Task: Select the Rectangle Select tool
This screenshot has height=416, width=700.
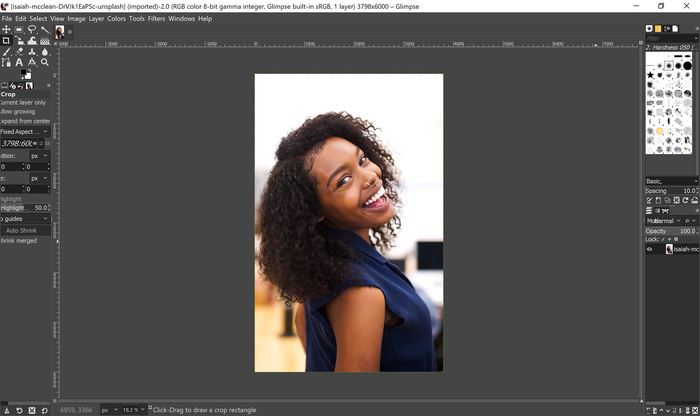Action: coord(19,30)
